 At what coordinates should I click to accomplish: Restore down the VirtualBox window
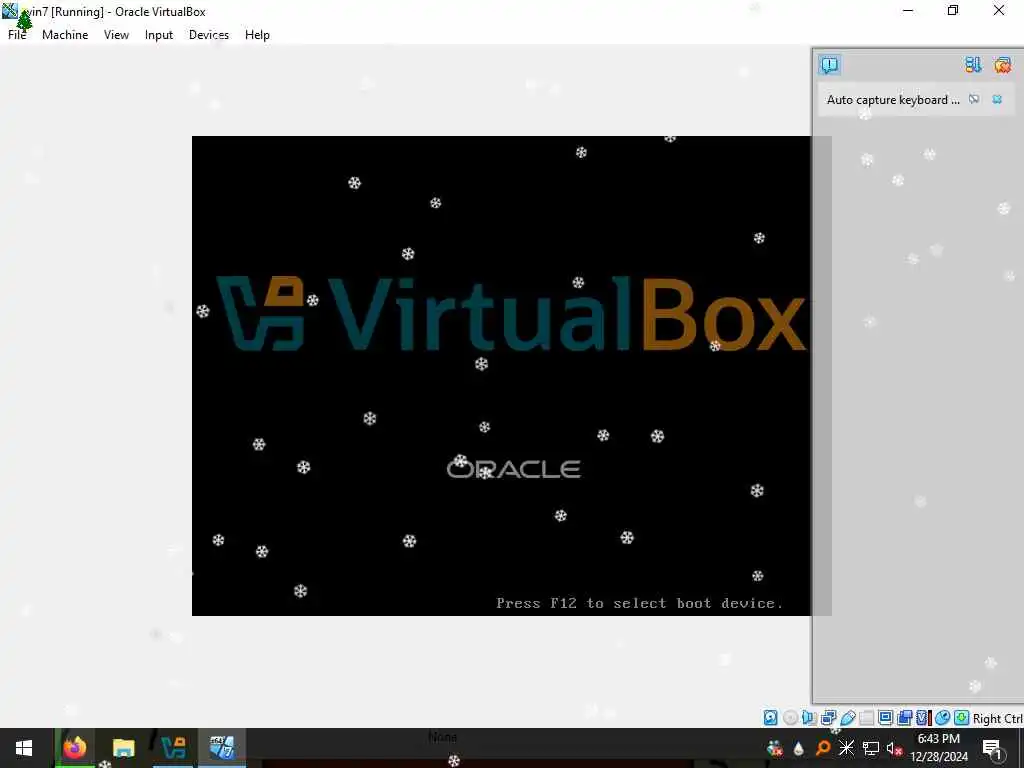tap(953, 10)
